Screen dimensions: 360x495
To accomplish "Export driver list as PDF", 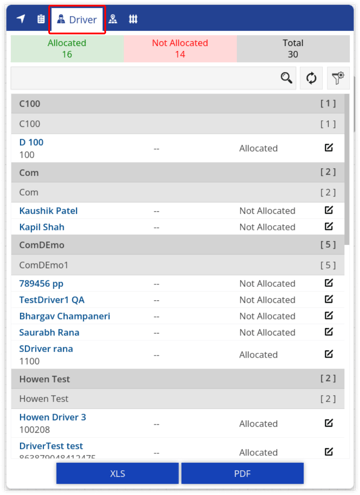I will pos(242,473).
